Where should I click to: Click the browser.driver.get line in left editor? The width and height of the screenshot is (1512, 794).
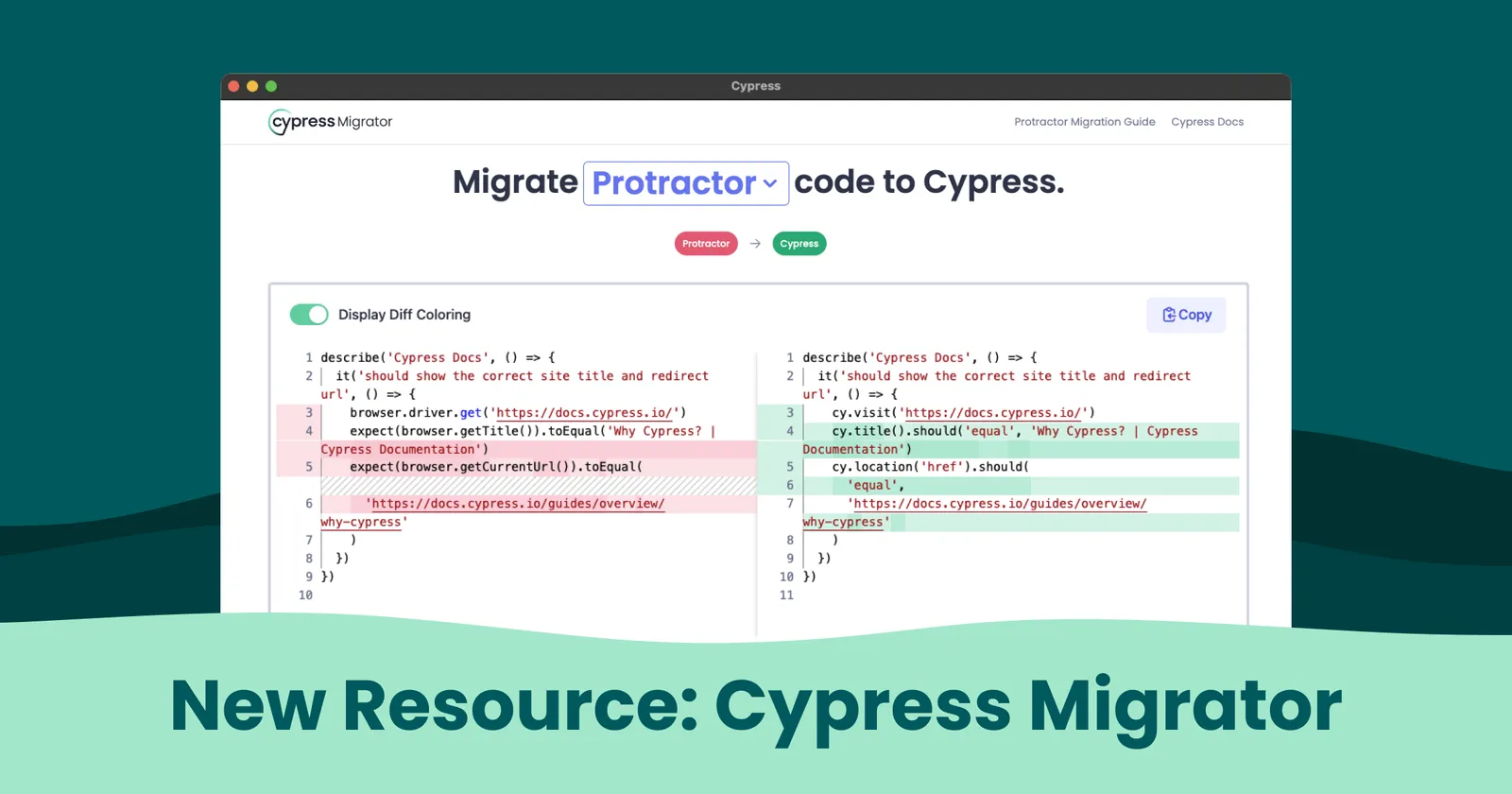[517, 413]
